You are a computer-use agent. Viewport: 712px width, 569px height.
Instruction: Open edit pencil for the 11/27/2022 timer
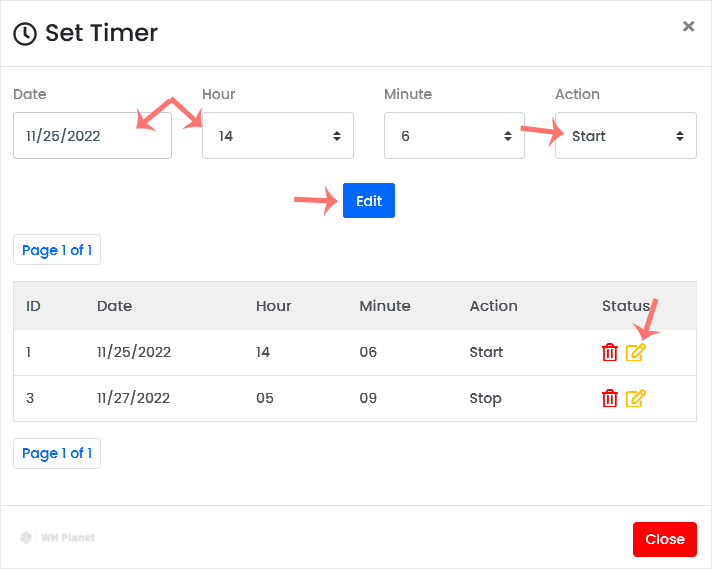coord(635,398)
